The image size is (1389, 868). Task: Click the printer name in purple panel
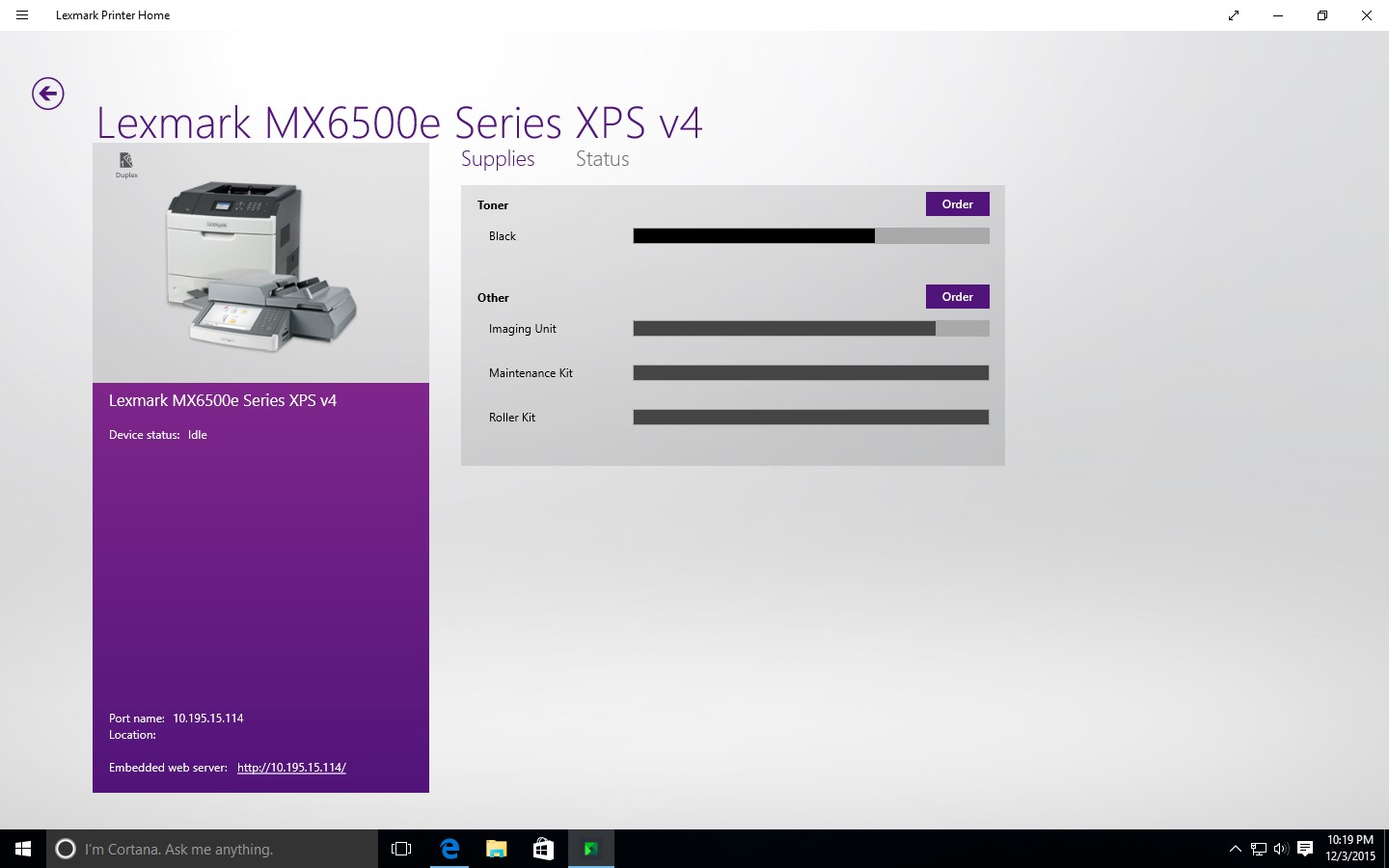(x=223, y=400)
